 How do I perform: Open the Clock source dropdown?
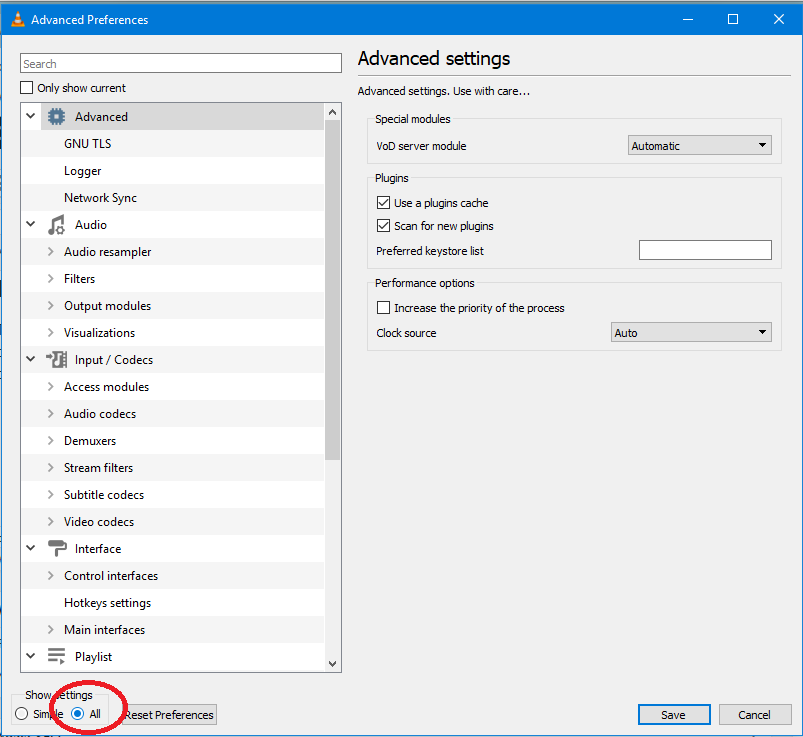691,332
